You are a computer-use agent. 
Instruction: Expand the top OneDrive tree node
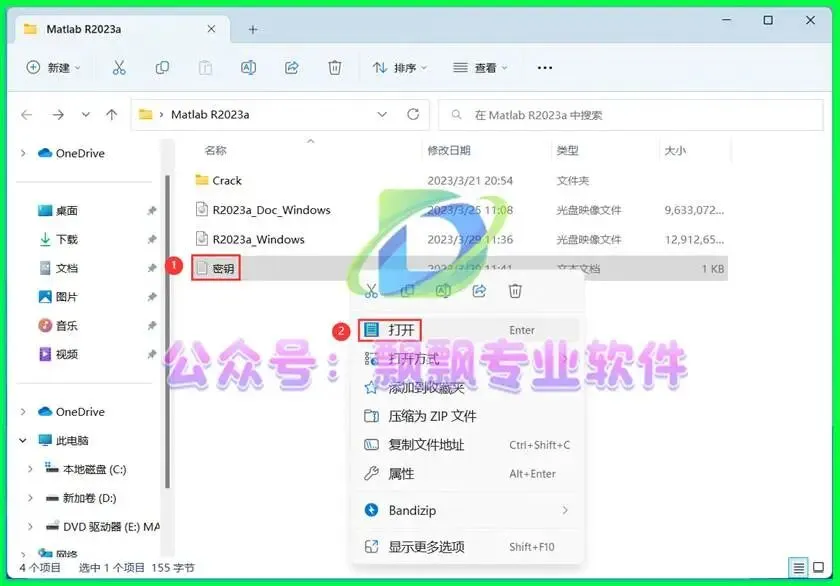23,153
